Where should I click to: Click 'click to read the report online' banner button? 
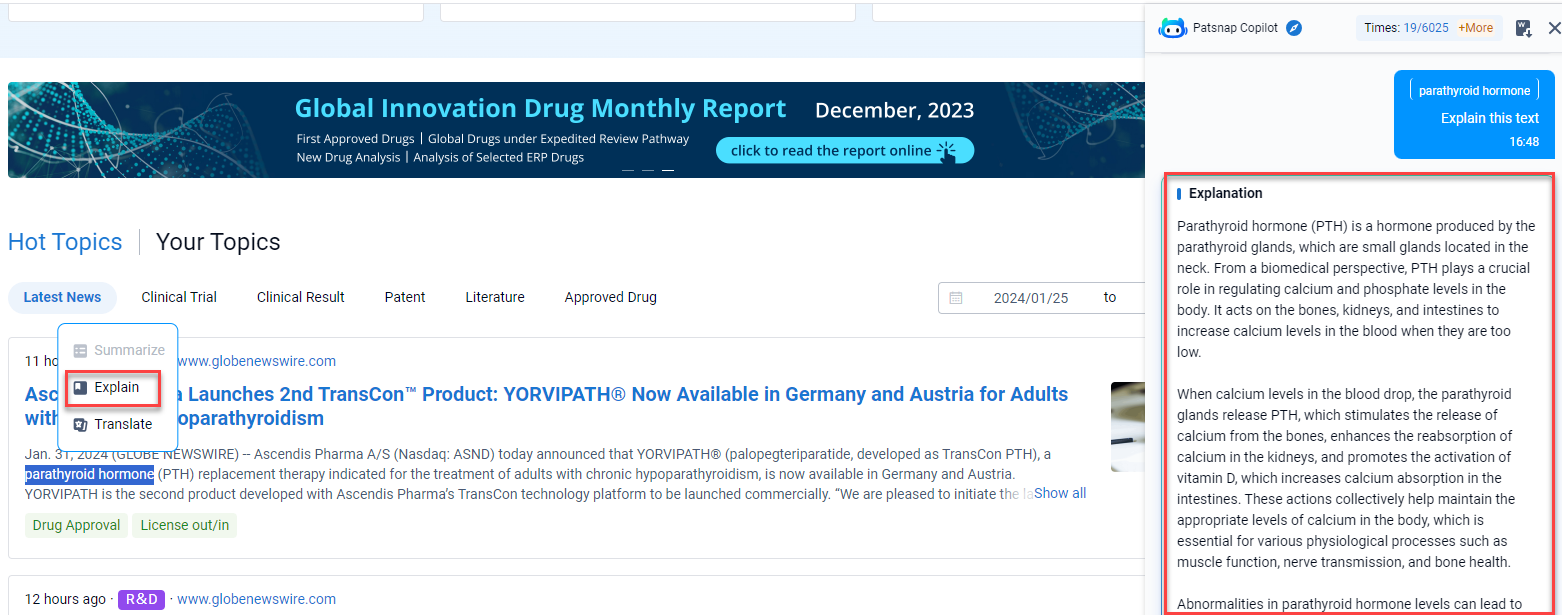coord(844,151)
